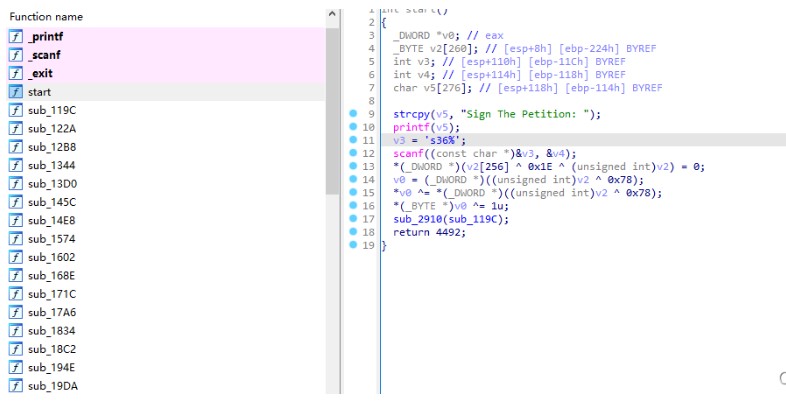786x420 pixels.
Task: Click the 0x1E constant on line 13
Action: (540, 166)
